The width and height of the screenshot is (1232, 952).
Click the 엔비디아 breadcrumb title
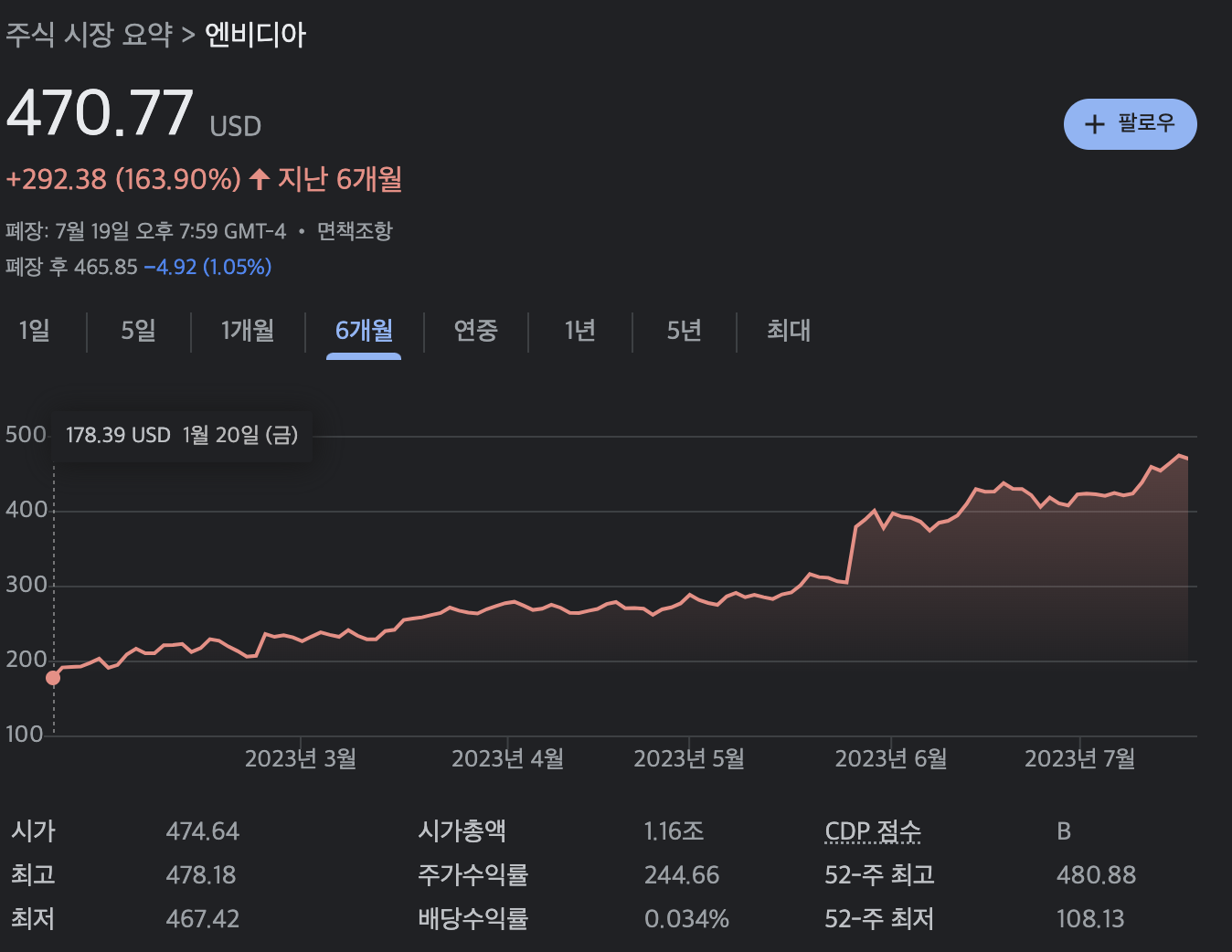[255, 35]
